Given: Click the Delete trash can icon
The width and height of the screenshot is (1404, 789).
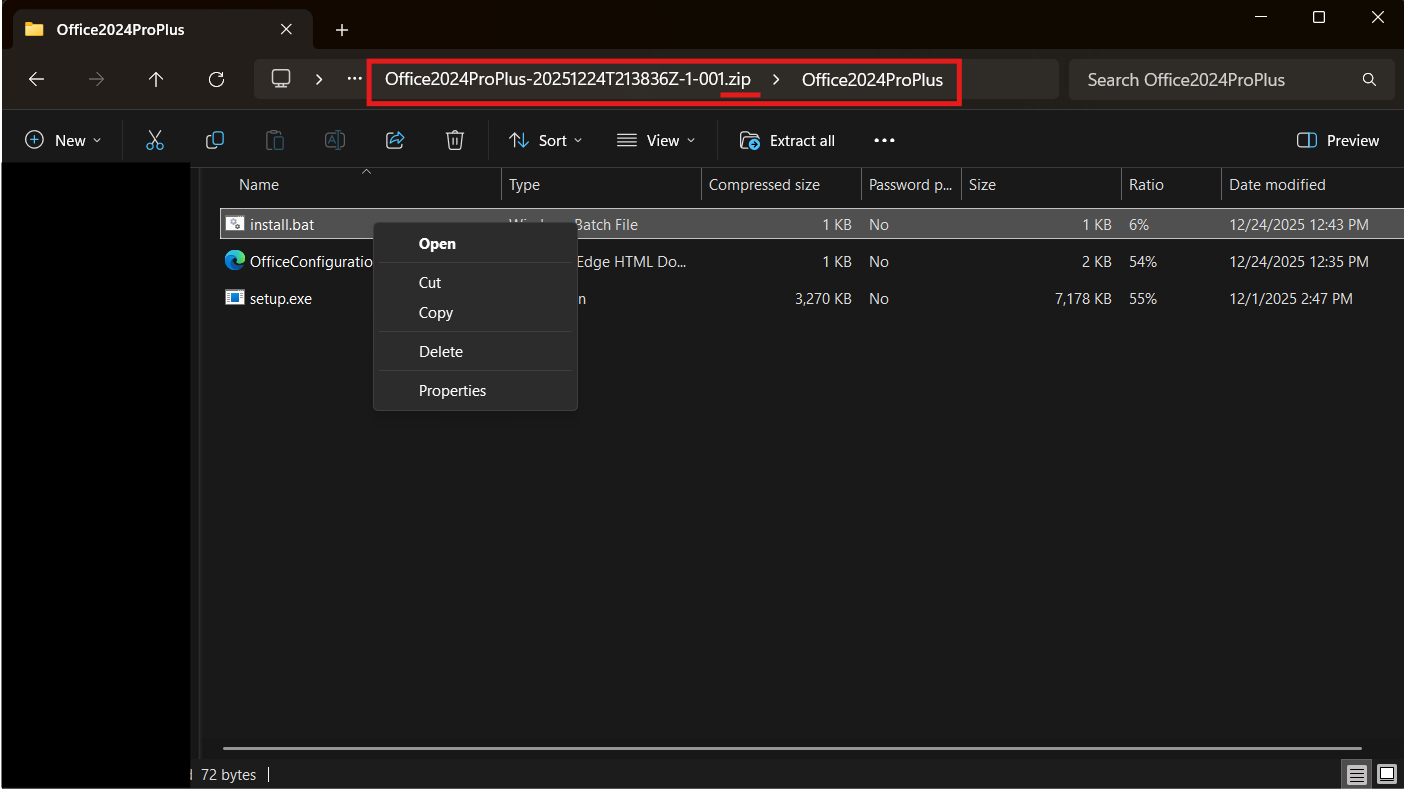Looking at the screenshot, I should [455, 141].
